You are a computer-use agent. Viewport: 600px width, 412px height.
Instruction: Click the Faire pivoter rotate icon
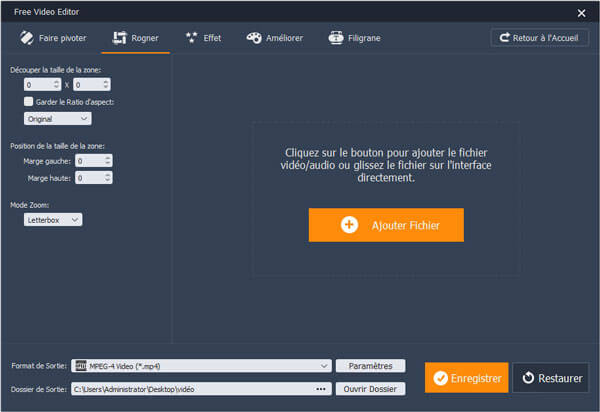tap(24, 39)
